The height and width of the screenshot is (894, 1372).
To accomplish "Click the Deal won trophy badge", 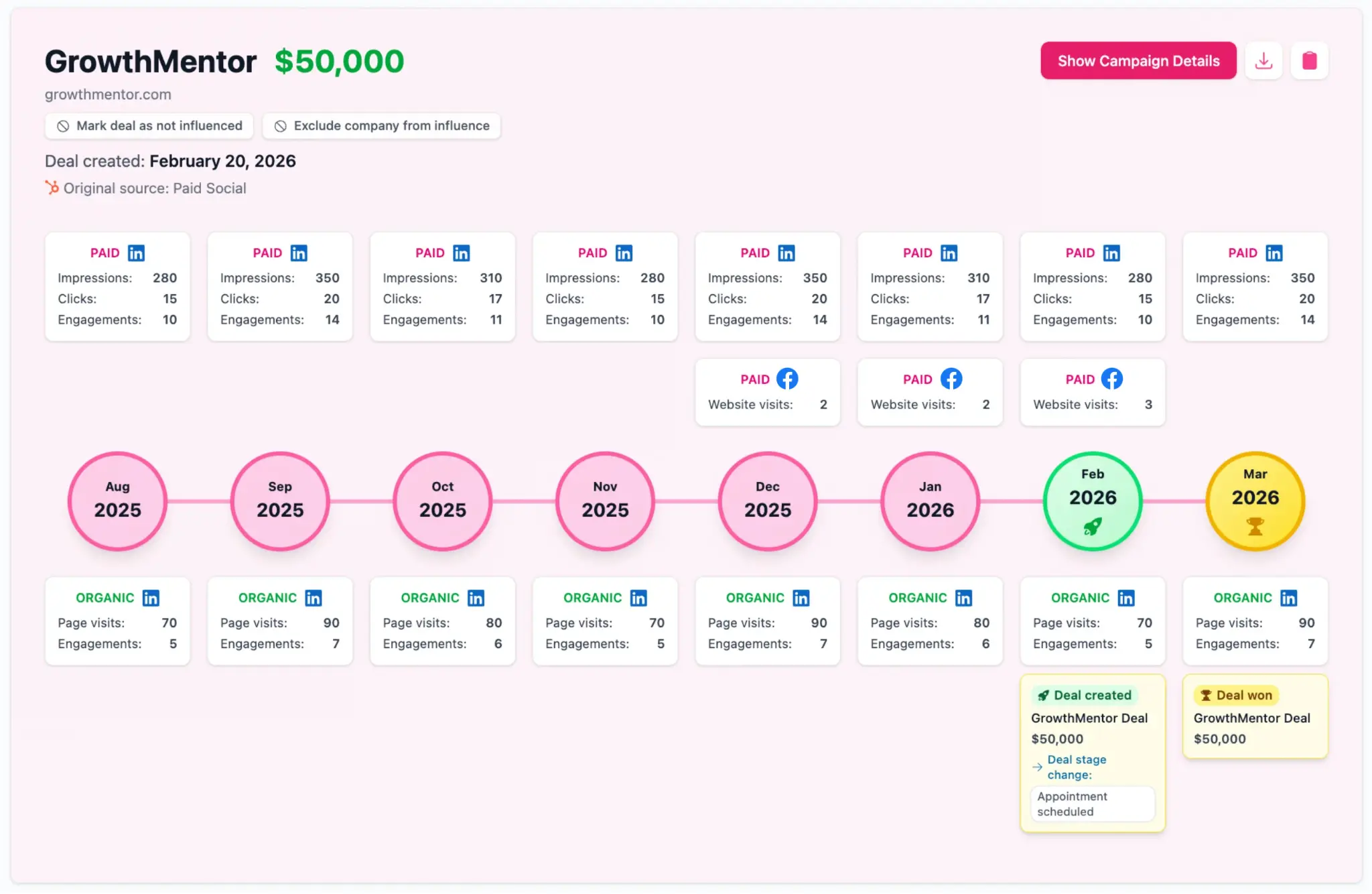I will coord(1237,695).
